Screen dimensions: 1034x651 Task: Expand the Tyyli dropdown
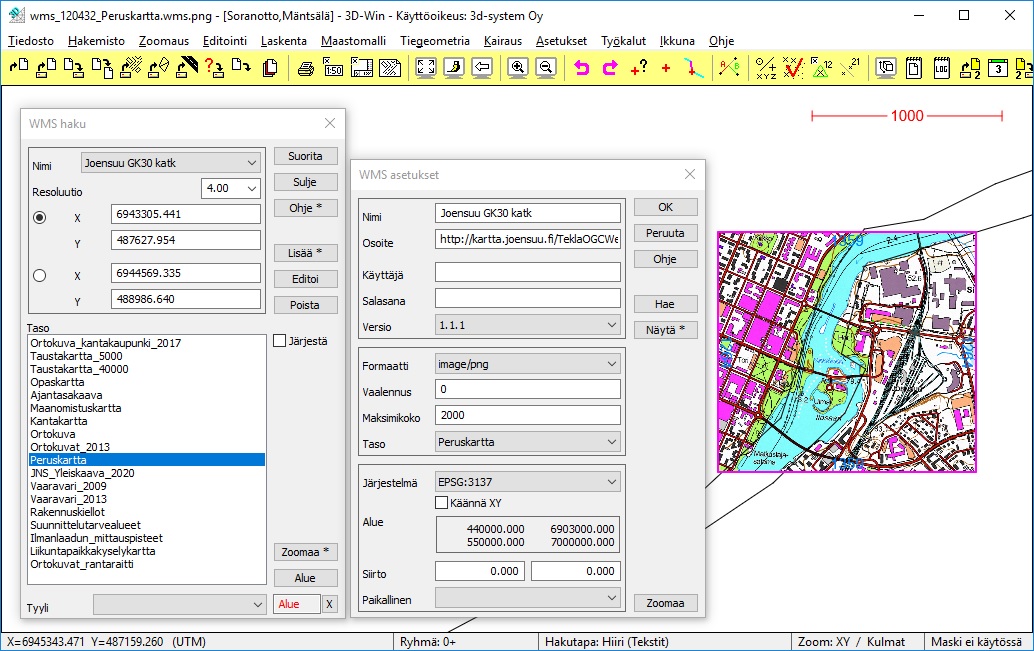click(179, 604)
